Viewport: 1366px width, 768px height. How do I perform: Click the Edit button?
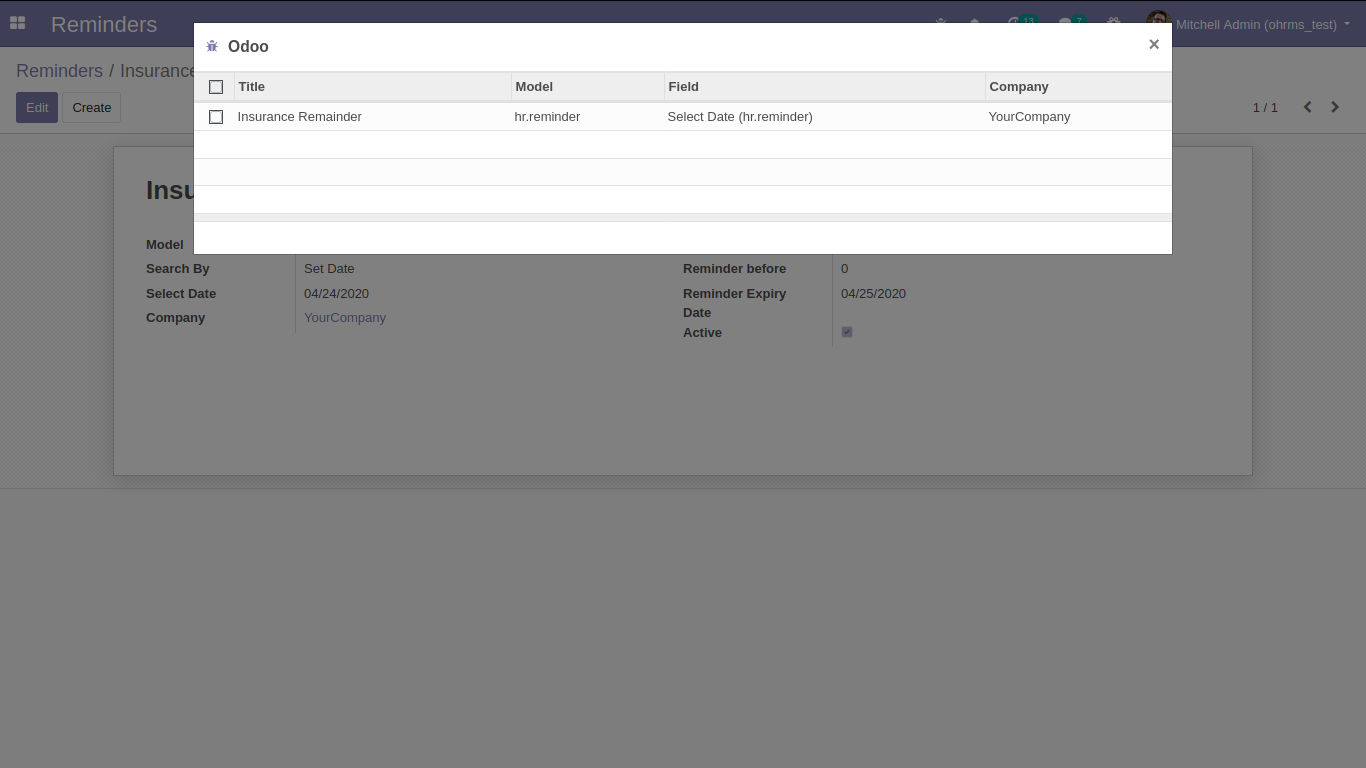click(x=37, y=108)
